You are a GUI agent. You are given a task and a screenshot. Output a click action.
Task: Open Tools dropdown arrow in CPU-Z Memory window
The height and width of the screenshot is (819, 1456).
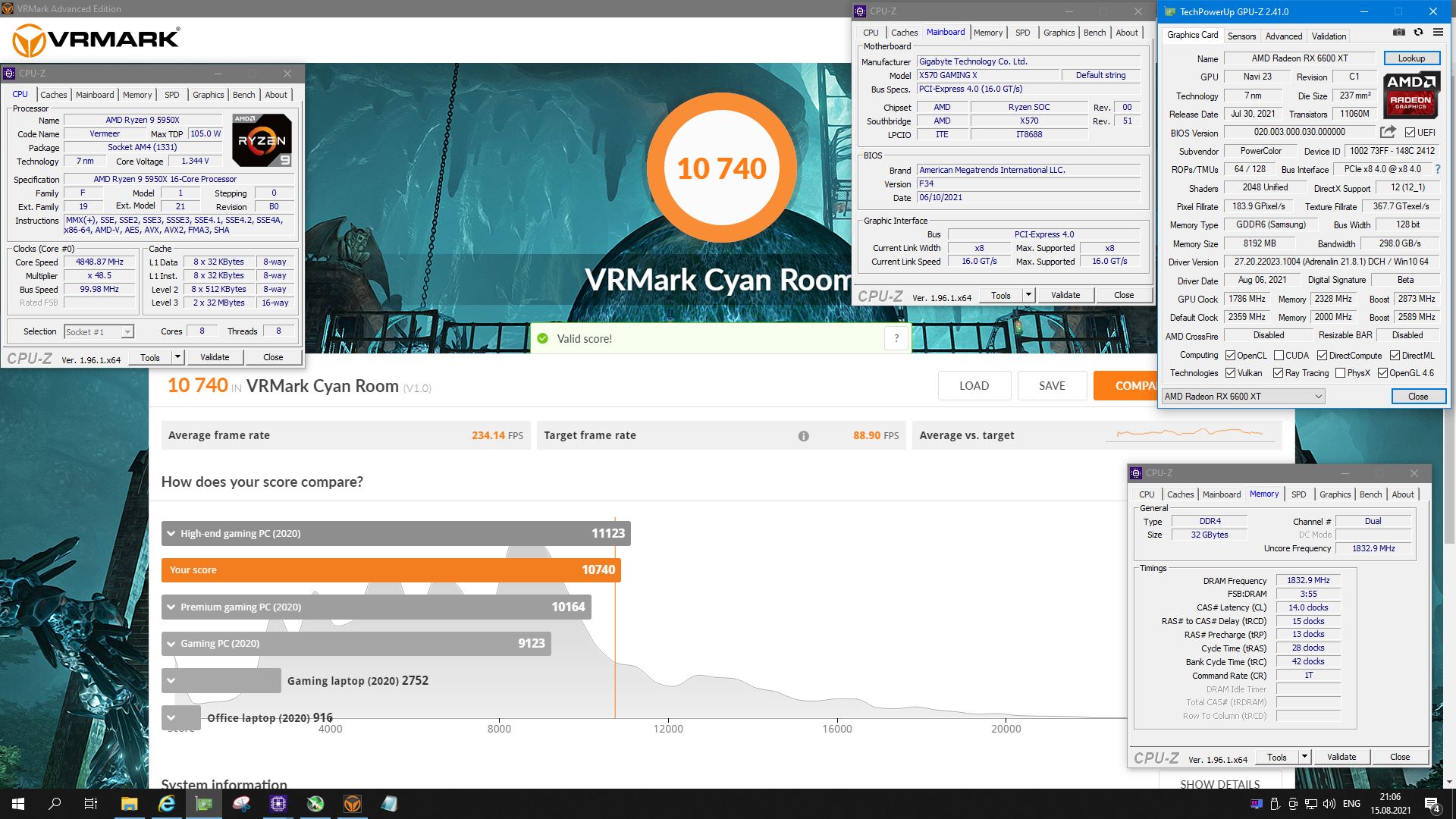[1304, 757]
